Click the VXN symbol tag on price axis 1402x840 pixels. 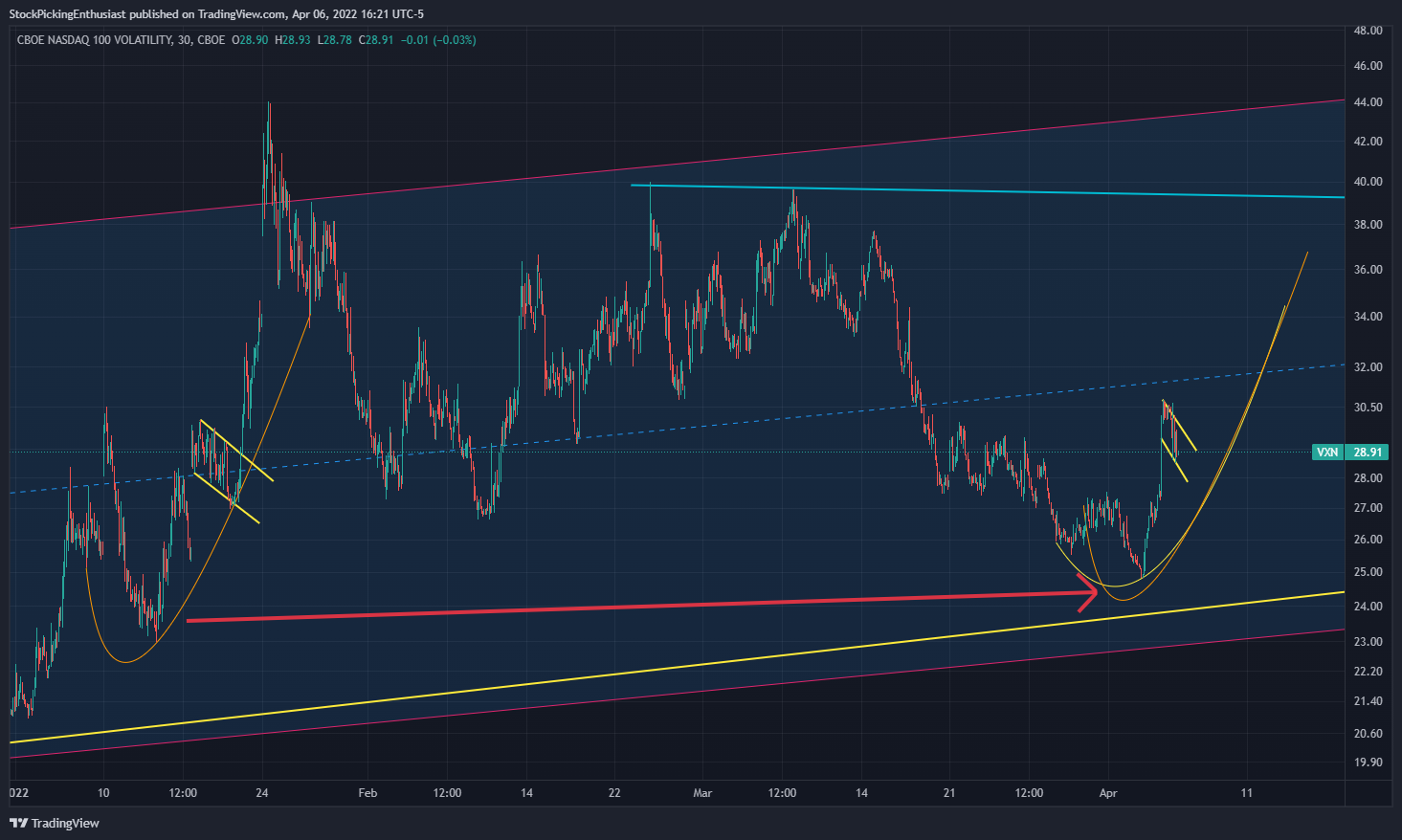pos(1327,452)
